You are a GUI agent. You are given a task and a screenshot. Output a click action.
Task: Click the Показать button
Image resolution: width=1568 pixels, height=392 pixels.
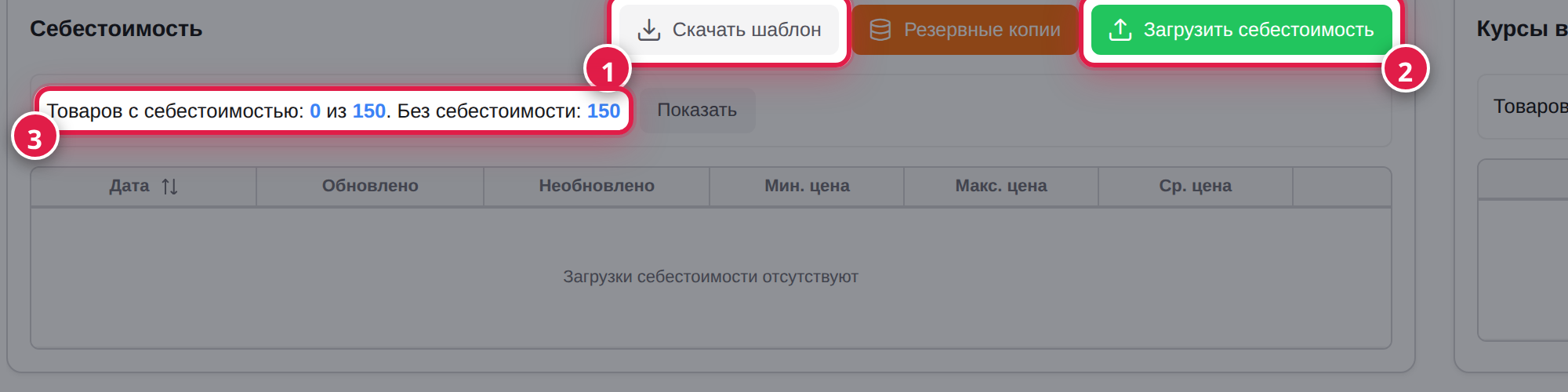[697, 110]
